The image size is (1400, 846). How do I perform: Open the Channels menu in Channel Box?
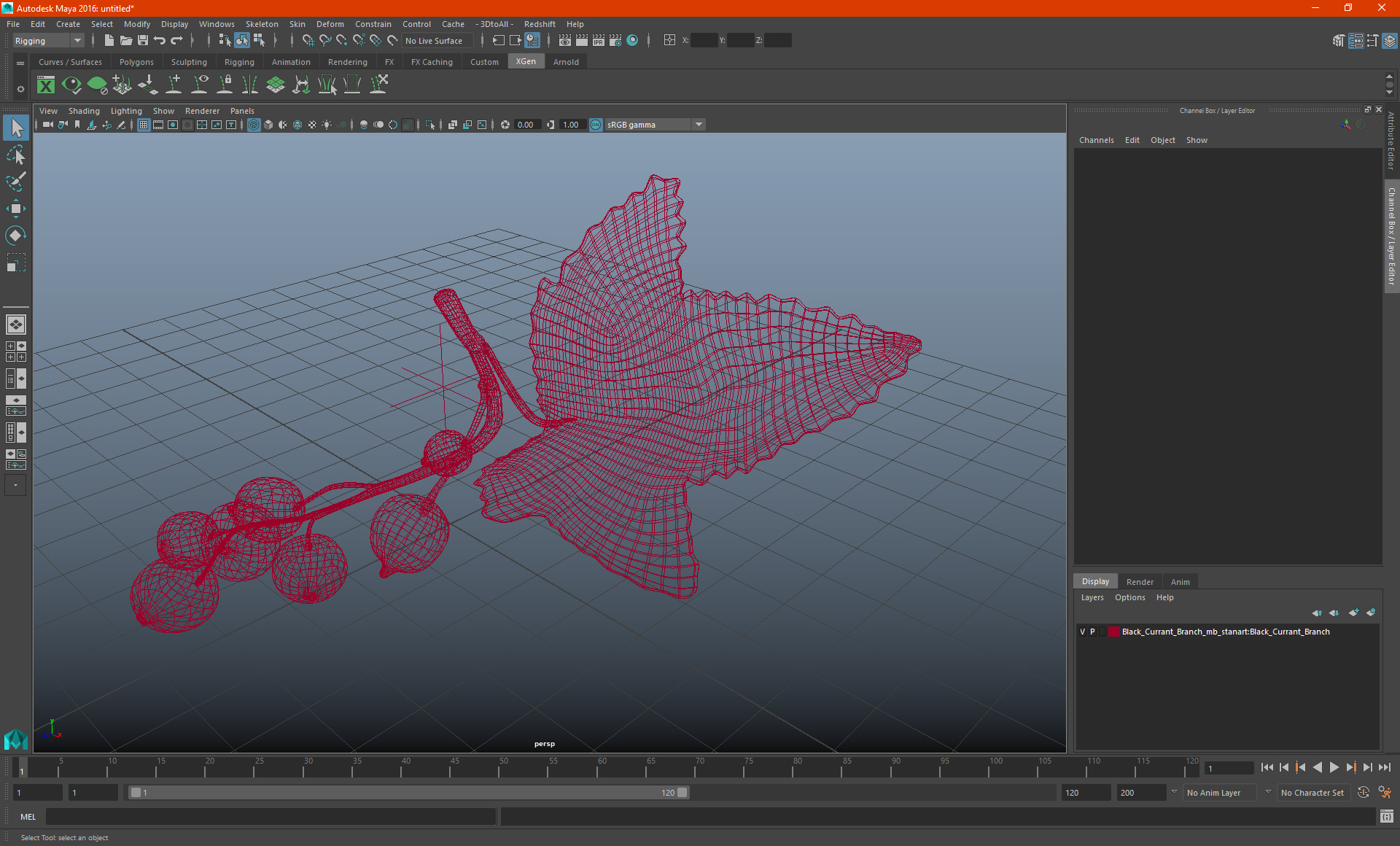tap(1096, 140)
